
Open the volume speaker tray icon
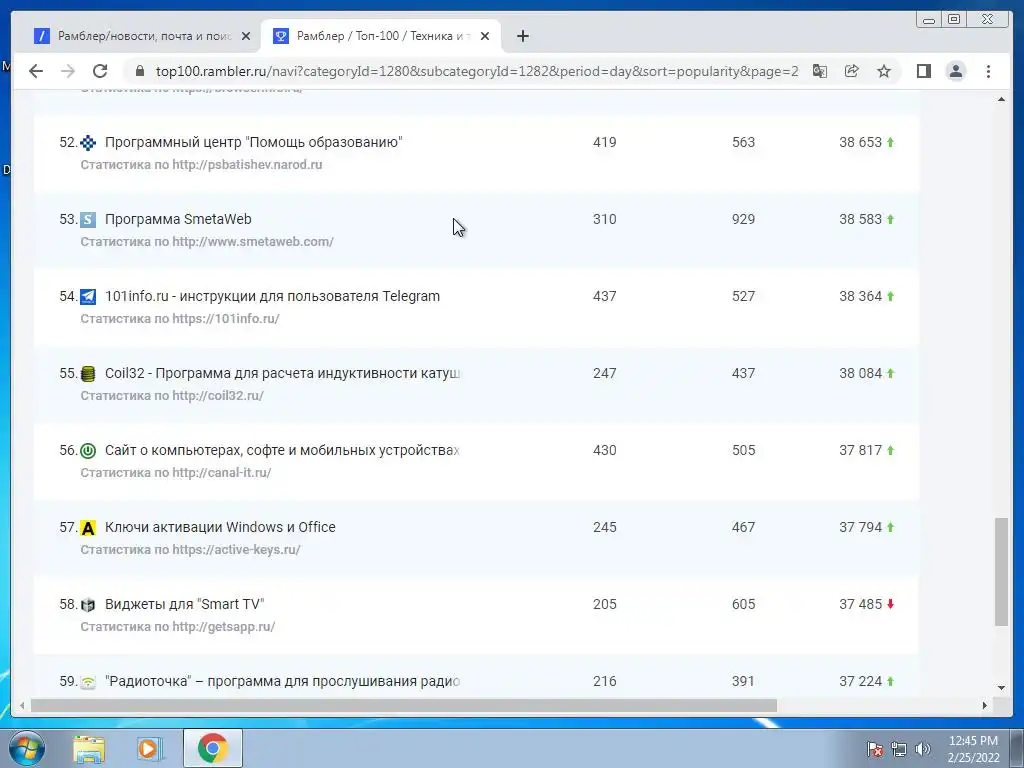(x=923, y=749)
